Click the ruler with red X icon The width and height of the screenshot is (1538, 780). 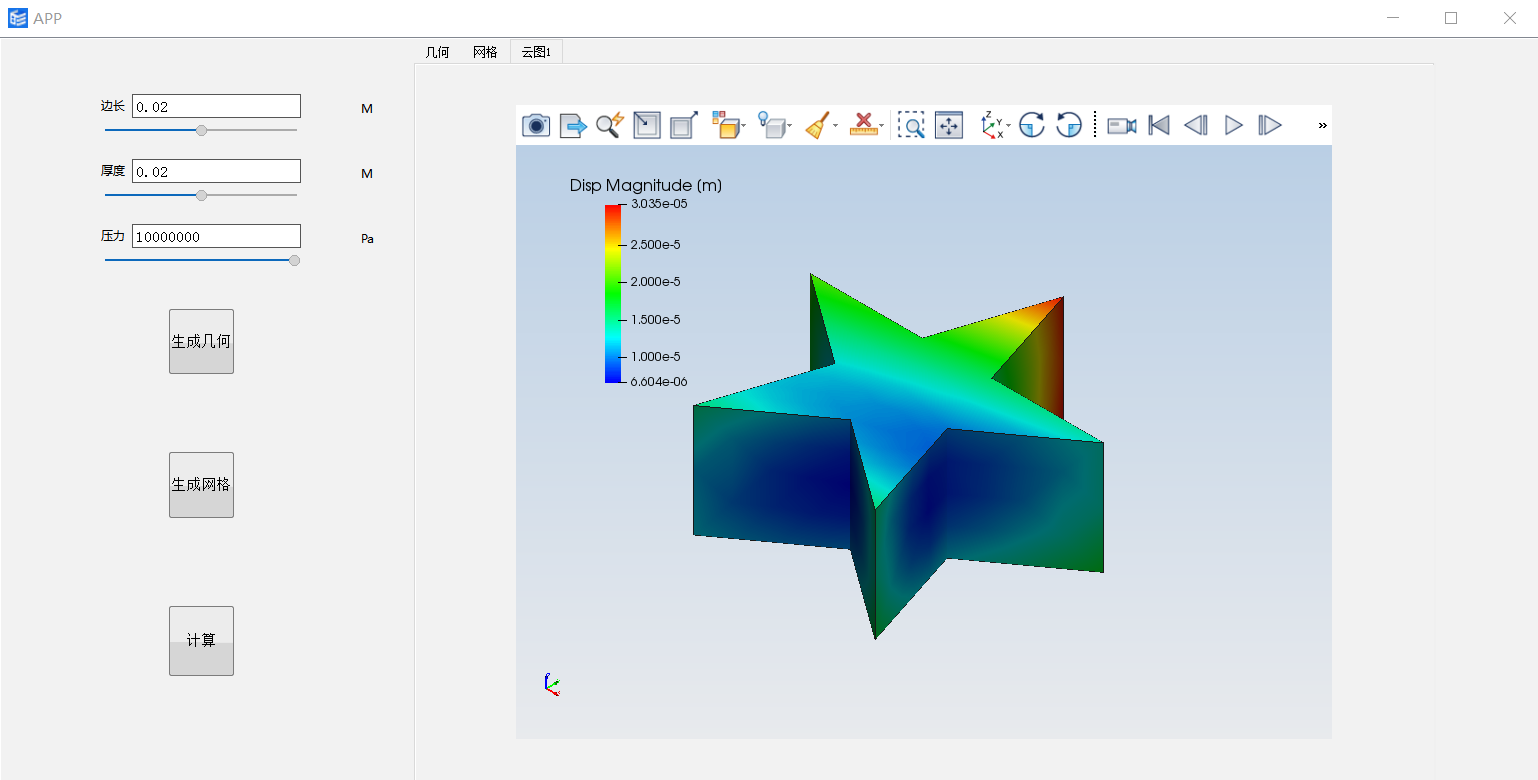[x=863, y=125]
